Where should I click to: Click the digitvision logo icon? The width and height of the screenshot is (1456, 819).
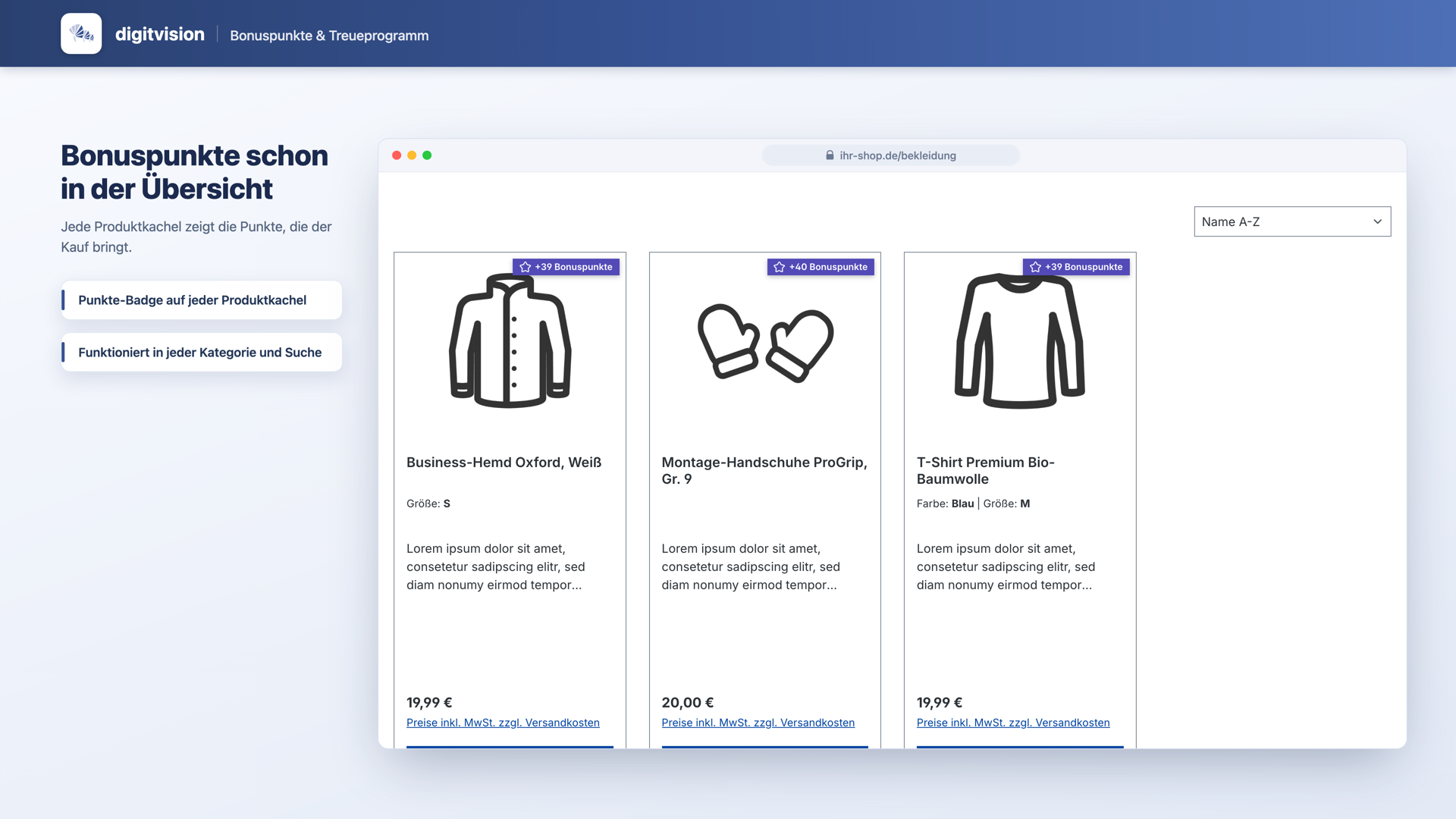(81, 33)
